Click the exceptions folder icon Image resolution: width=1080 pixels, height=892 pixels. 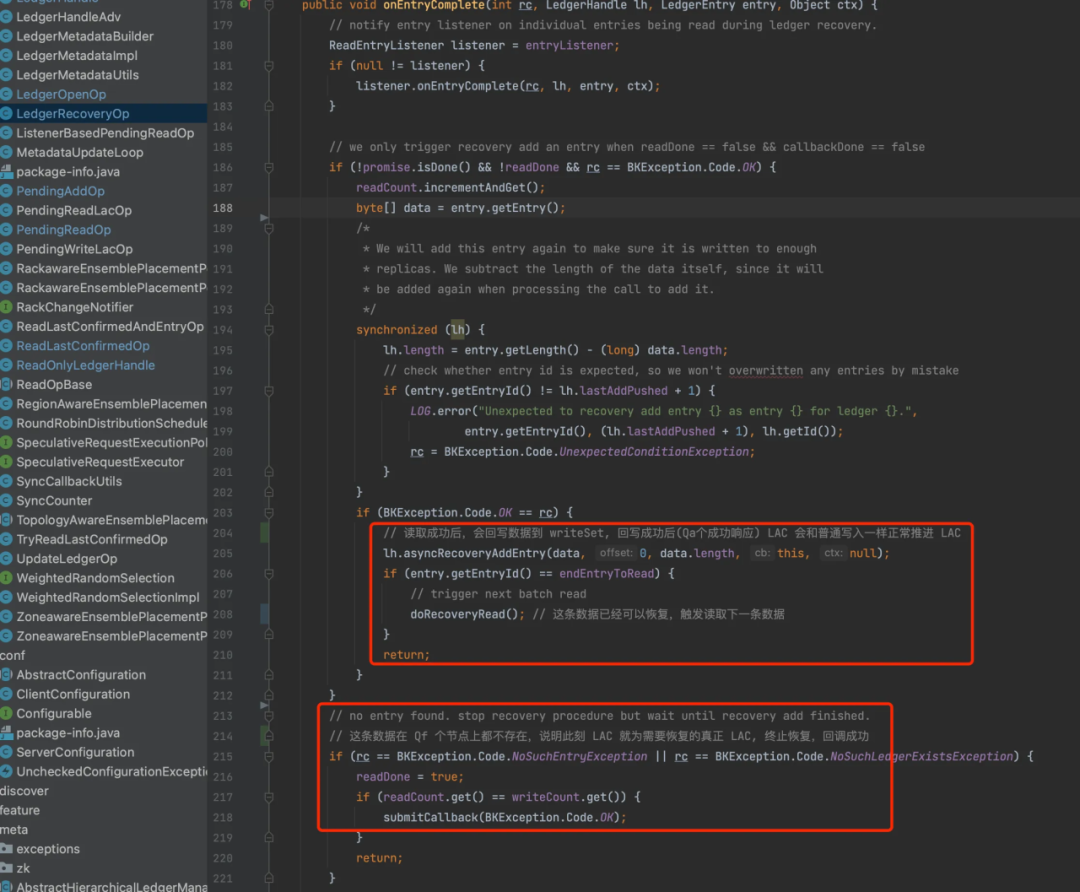(6, 849)
